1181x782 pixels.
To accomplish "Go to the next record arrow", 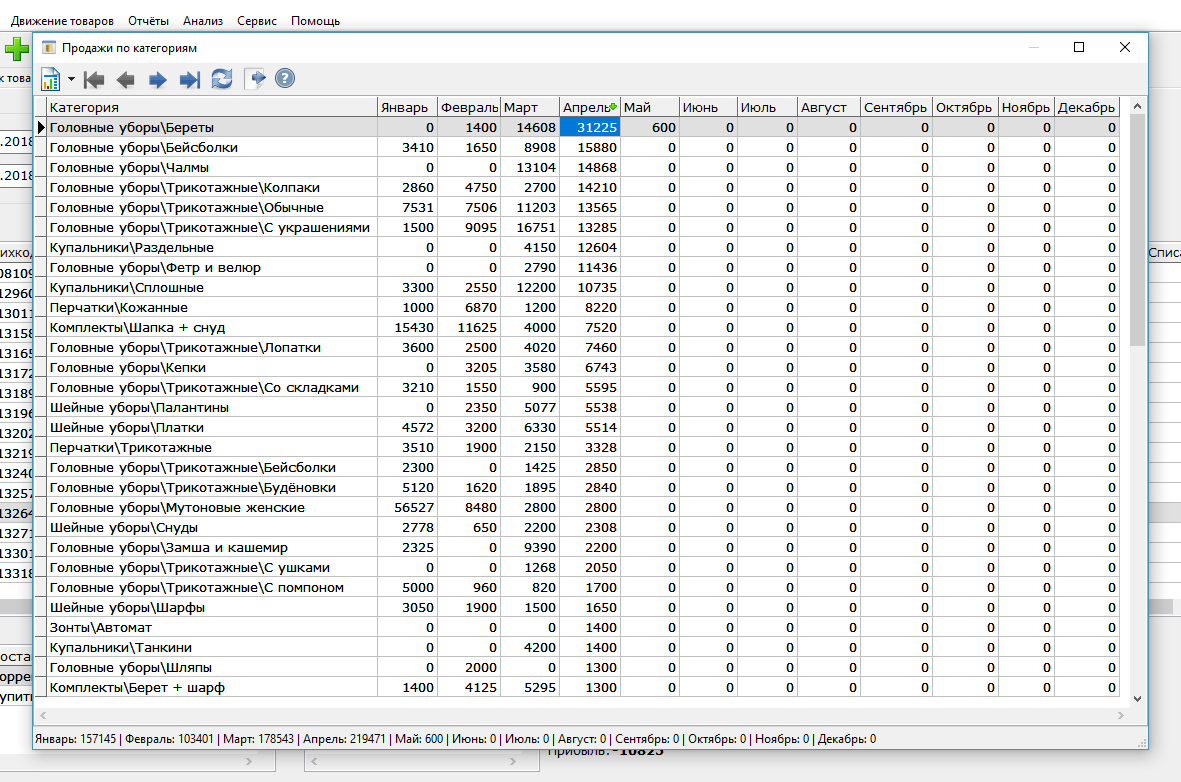I will 157,79.
